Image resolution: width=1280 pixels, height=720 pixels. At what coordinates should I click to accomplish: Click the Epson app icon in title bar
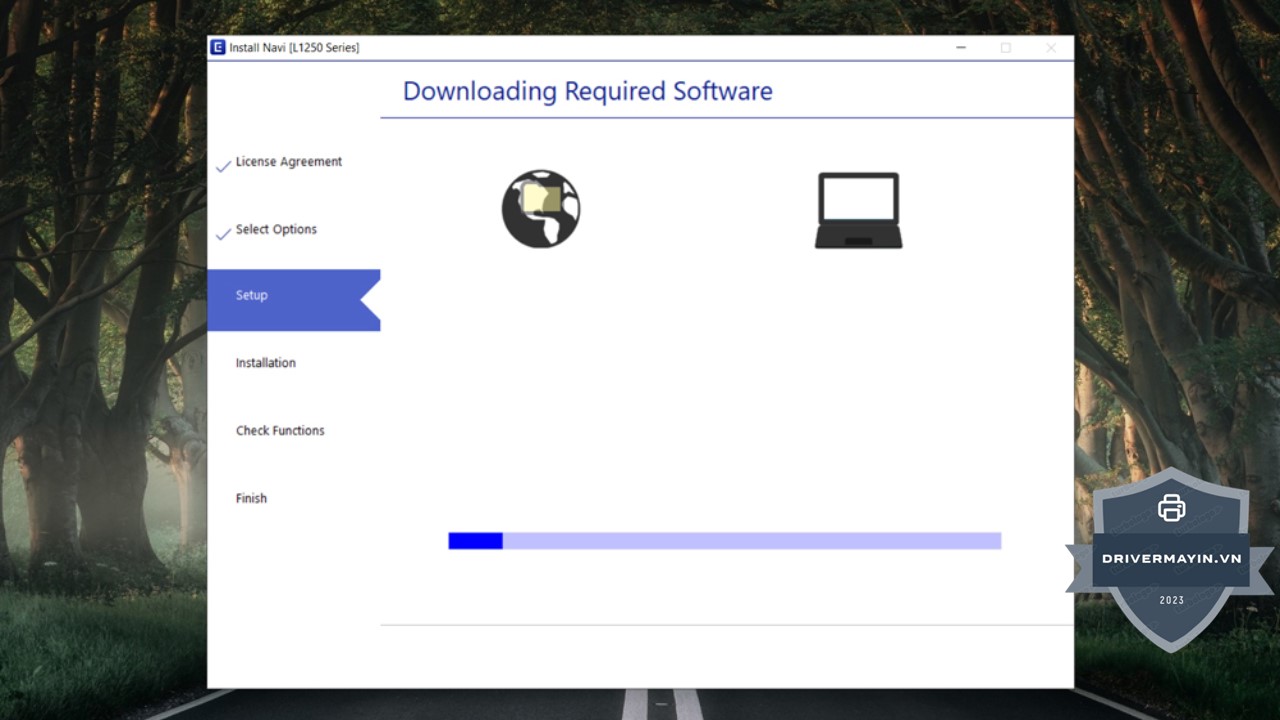point(218,47)
